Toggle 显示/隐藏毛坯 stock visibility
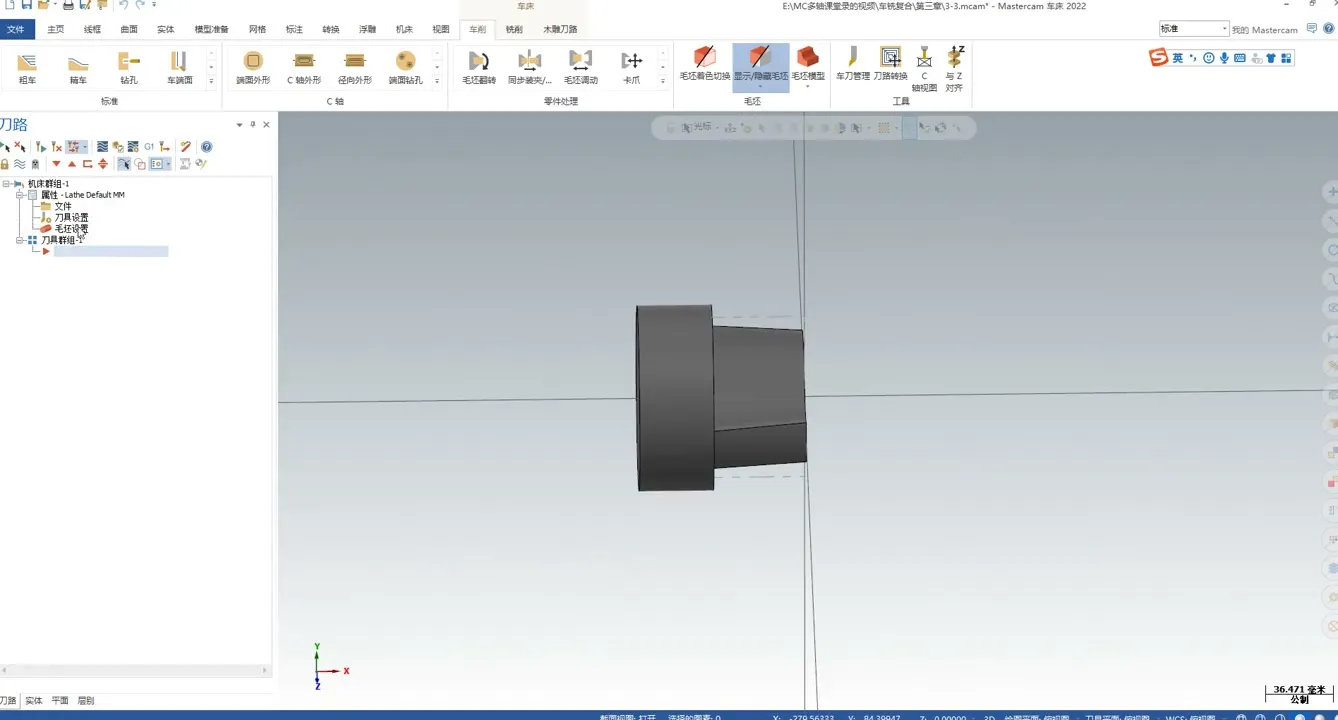The image size is (1338, 720). tap(760, 62)
